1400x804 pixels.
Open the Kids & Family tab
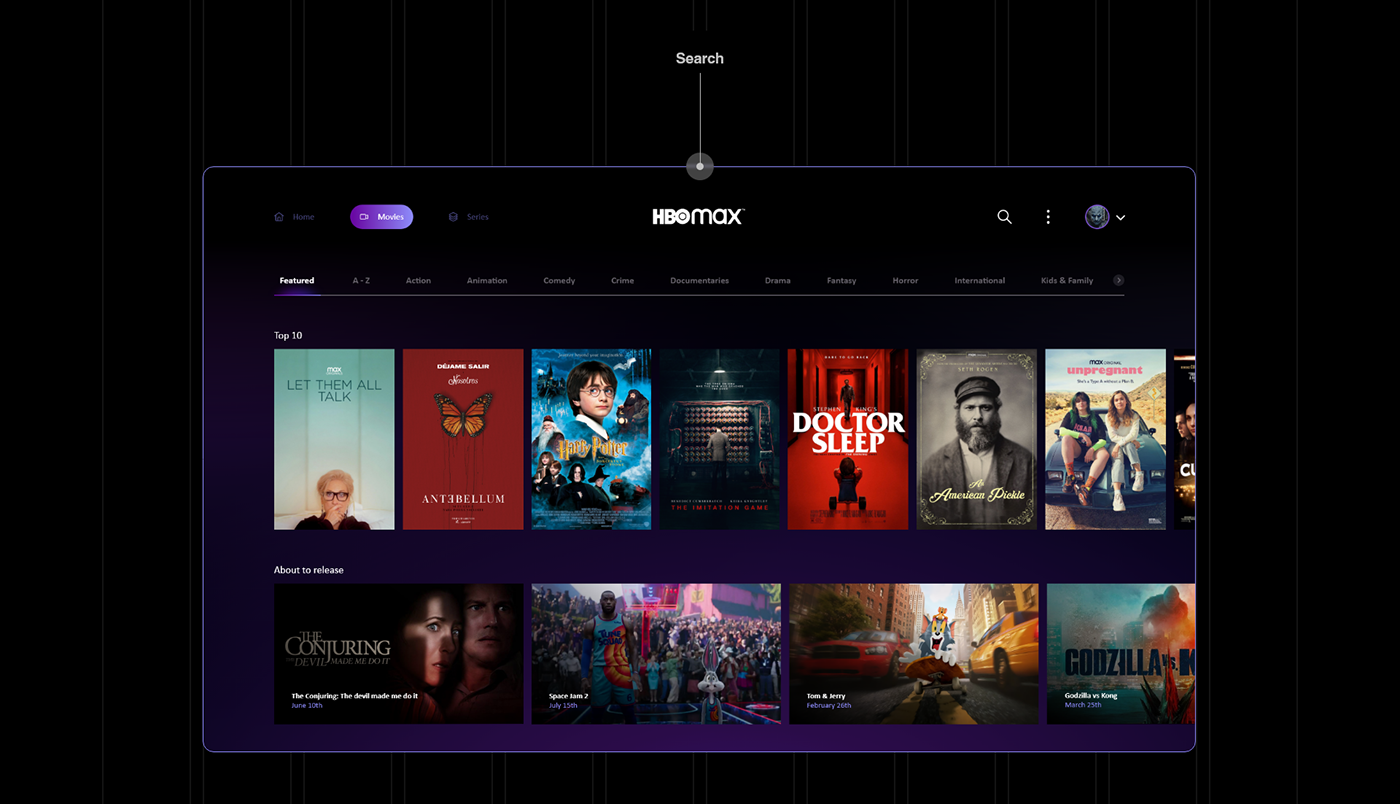click(1067, 281)
